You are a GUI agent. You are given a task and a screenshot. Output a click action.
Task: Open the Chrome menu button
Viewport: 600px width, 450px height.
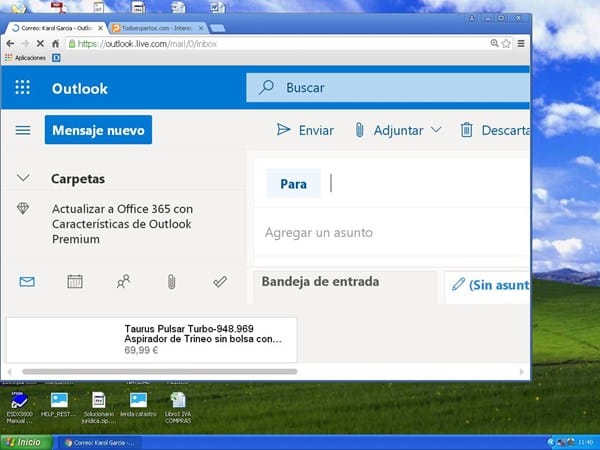point(521,43)
